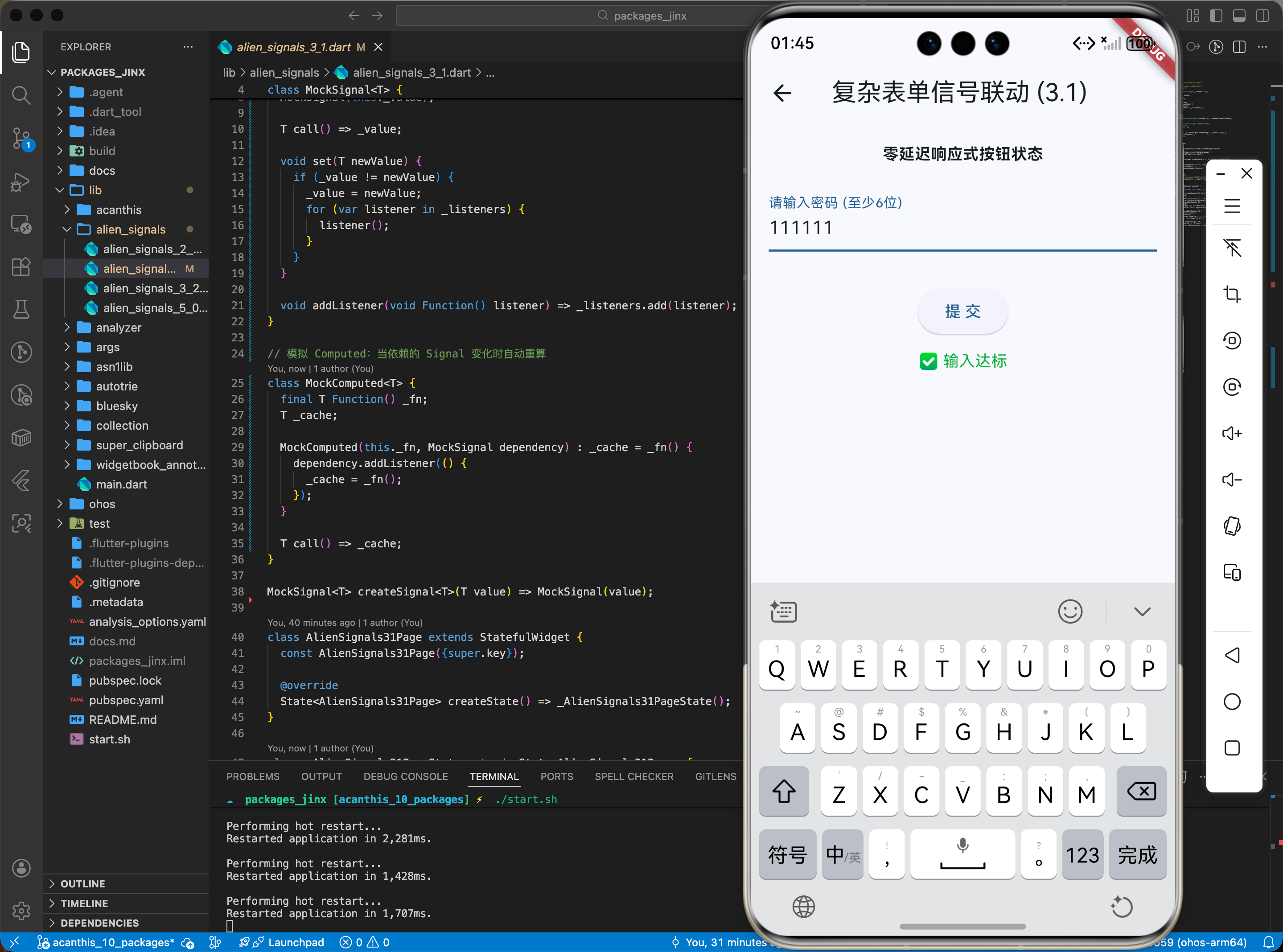Click emulator volume up icon

[x=1232, y=433]
